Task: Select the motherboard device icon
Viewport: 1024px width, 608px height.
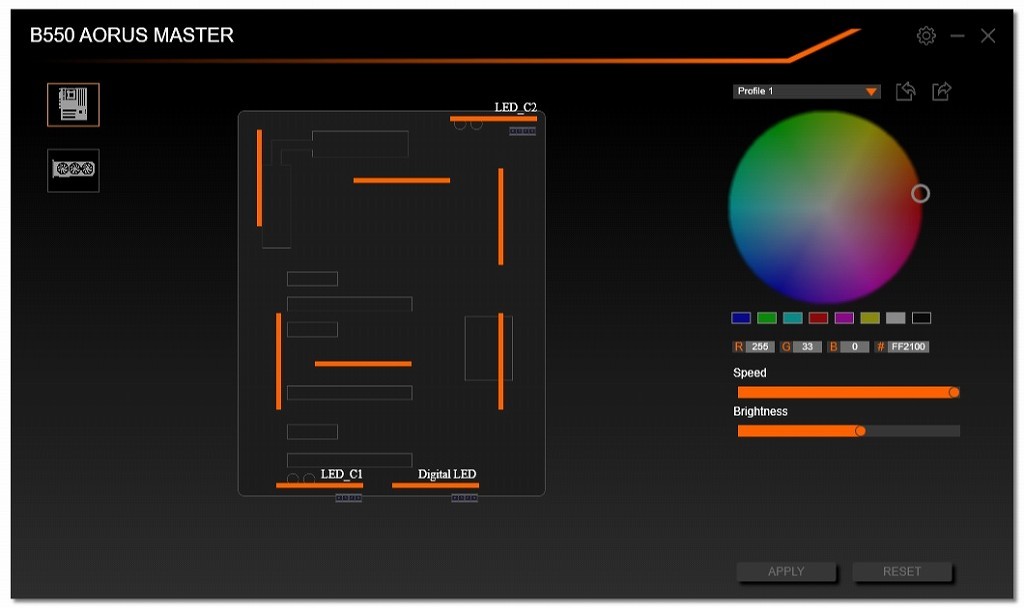Action: [73, 104]
